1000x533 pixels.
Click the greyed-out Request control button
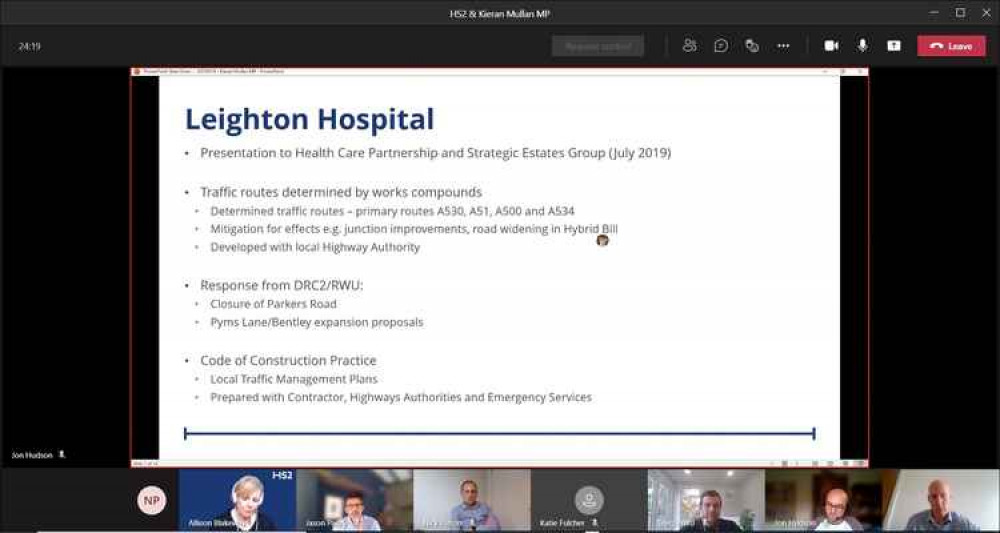point(598,46)
